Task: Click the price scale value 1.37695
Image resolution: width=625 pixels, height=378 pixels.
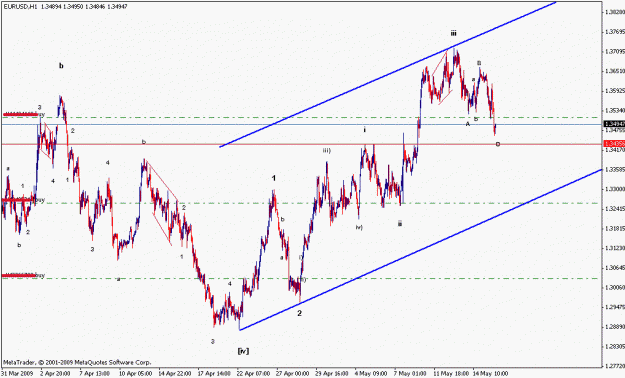Action: tap(614, 32)
